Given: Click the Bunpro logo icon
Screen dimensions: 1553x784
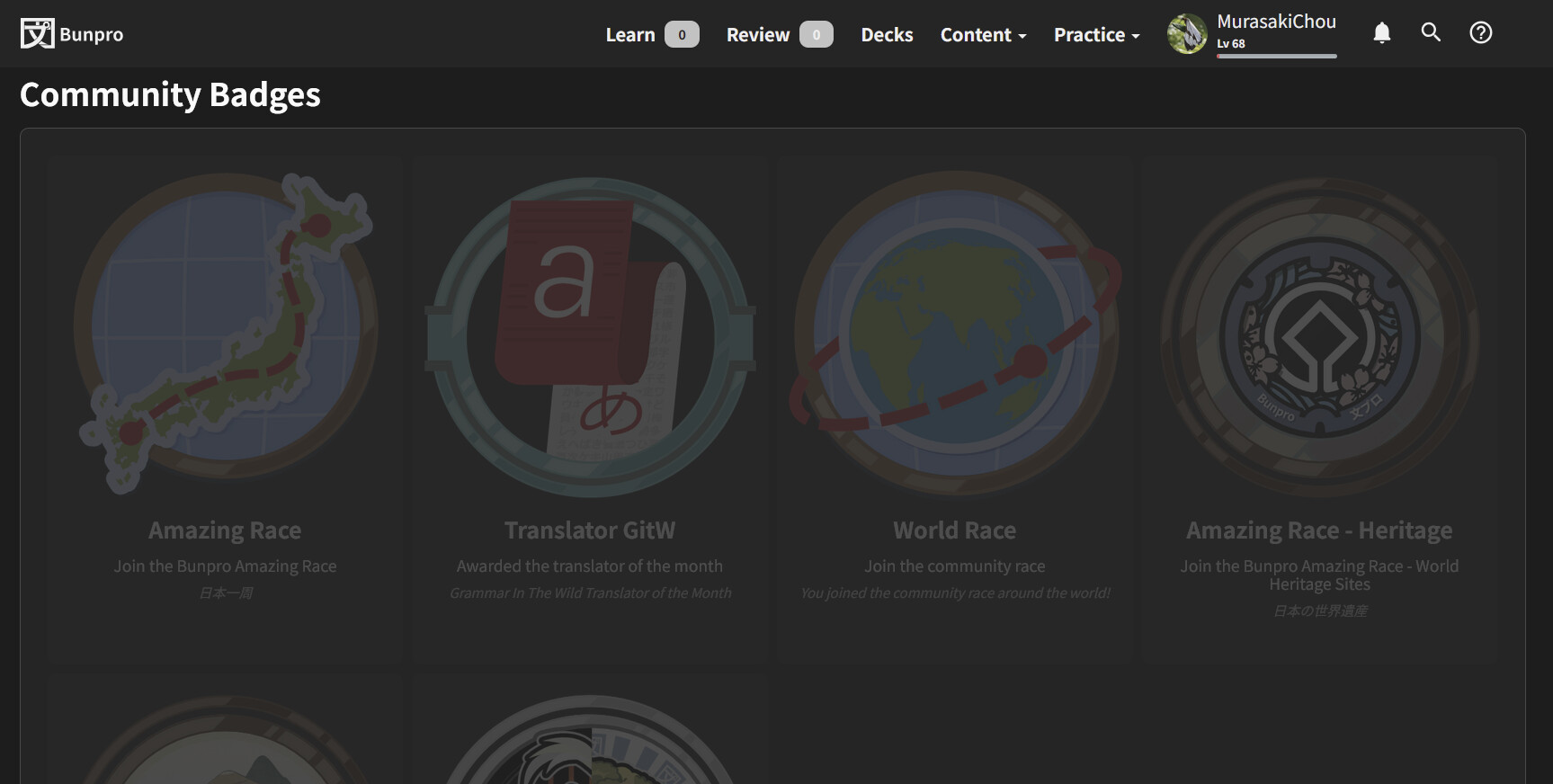Looking at the screenshot, I should coord(37,33).
